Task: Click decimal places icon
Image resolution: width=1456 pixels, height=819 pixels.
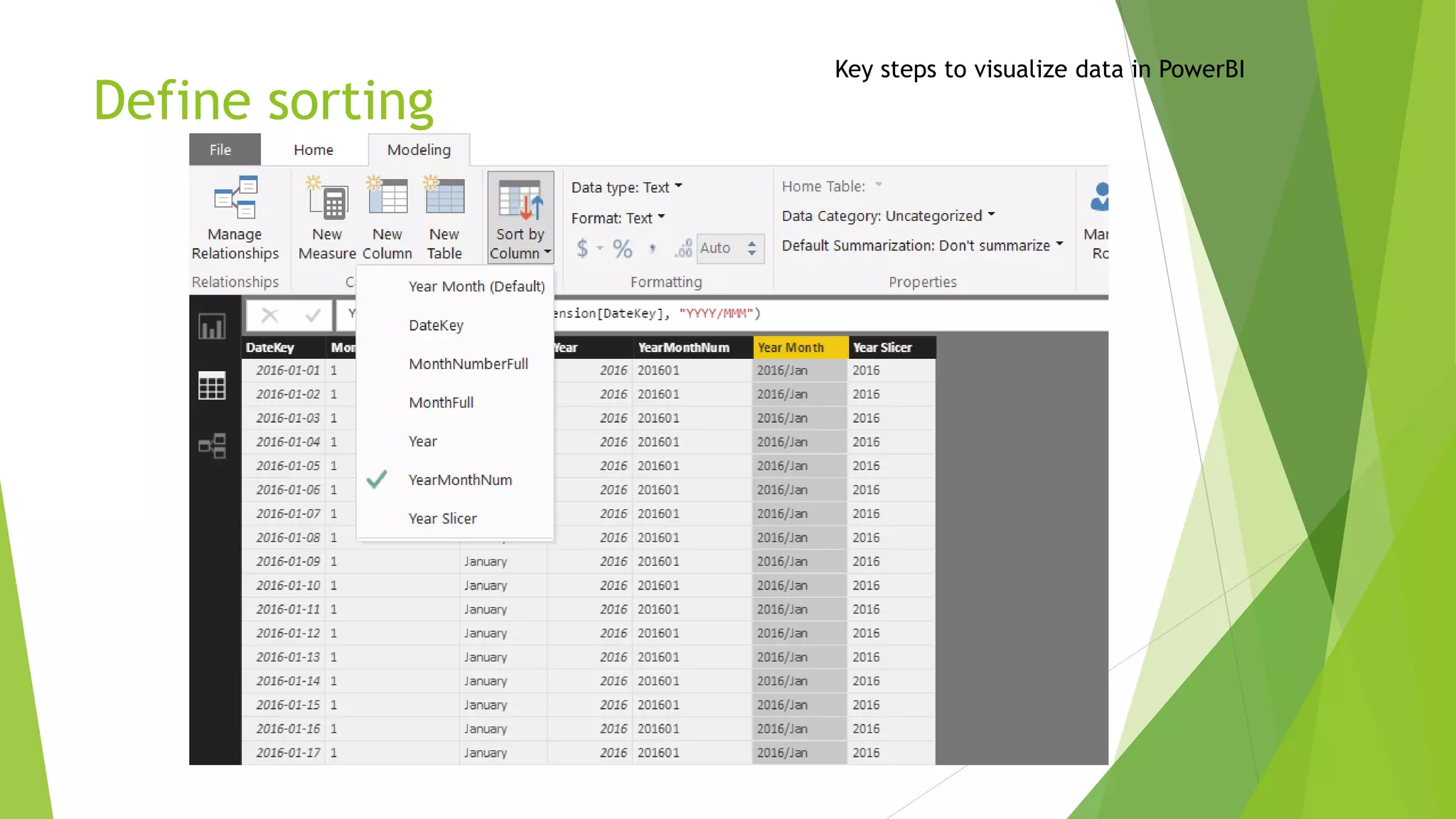Action: [x=683, y=248]
